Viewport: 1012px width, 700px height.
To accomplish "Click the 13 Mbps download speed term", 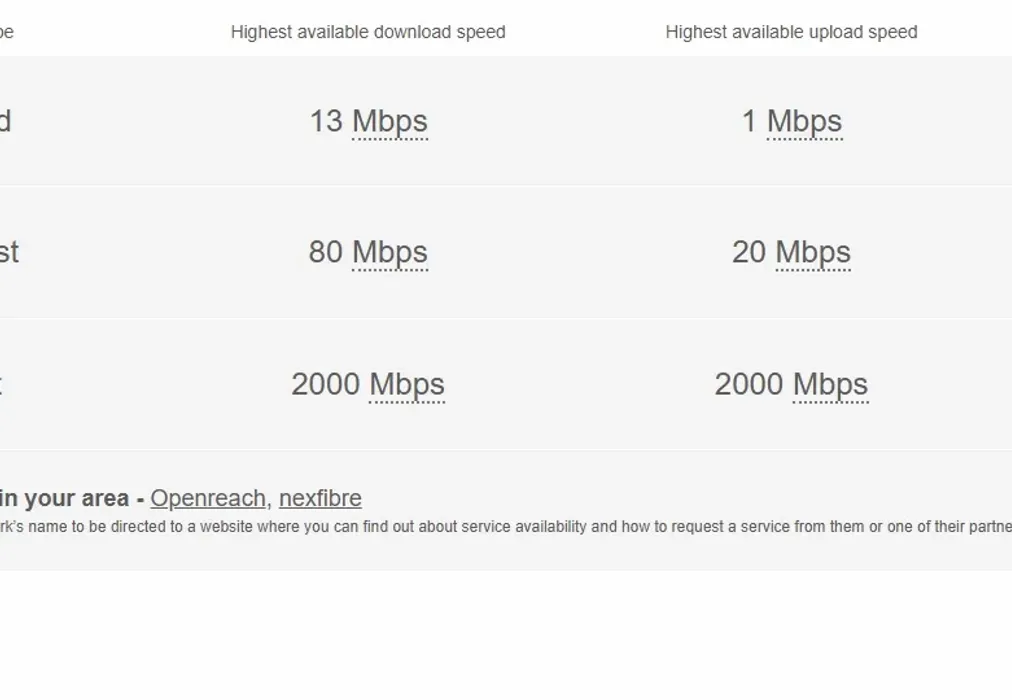I will [368, 121].
